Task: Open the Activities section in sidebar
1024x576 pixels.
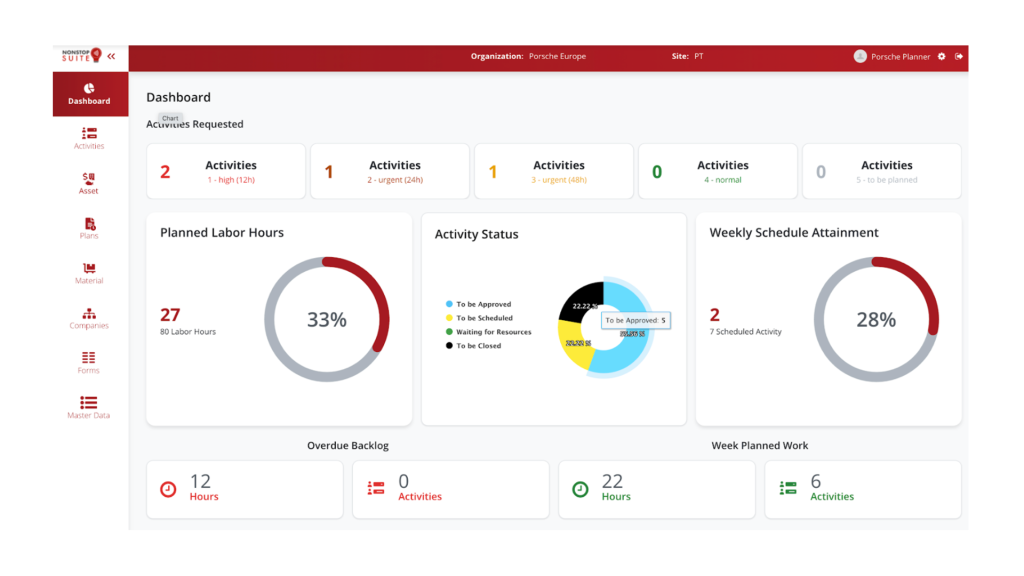Action: [x=89, y=138]
